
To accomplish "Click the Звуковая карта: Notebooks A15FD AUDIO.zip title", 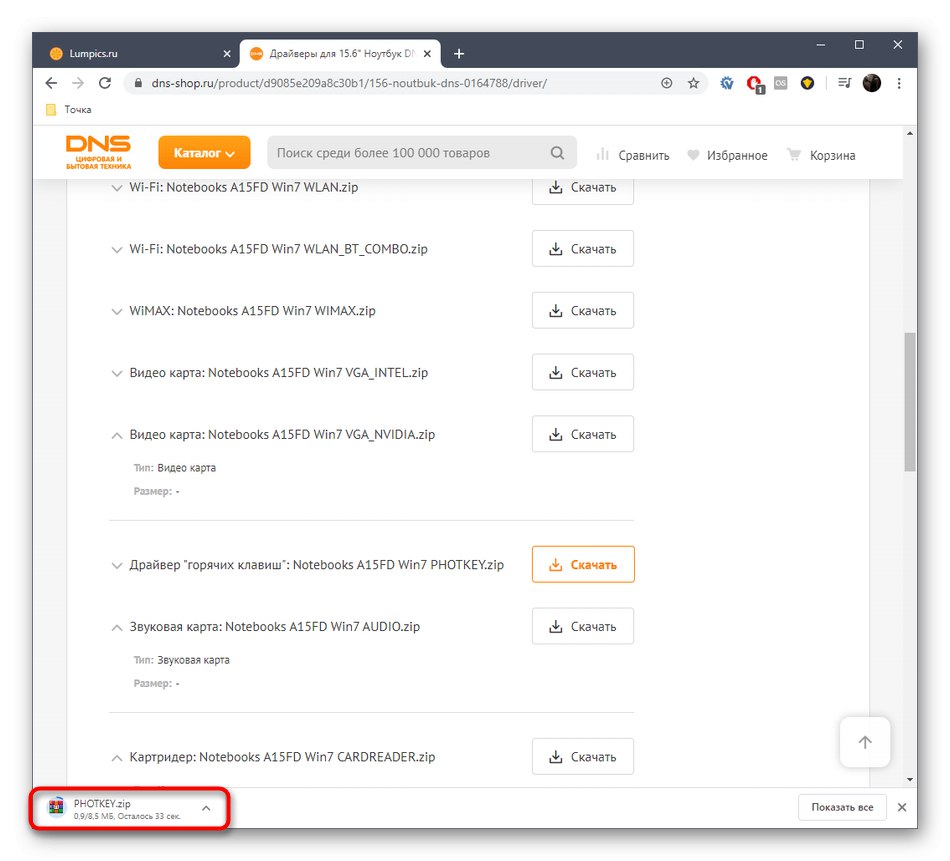I will coord(274,627).
